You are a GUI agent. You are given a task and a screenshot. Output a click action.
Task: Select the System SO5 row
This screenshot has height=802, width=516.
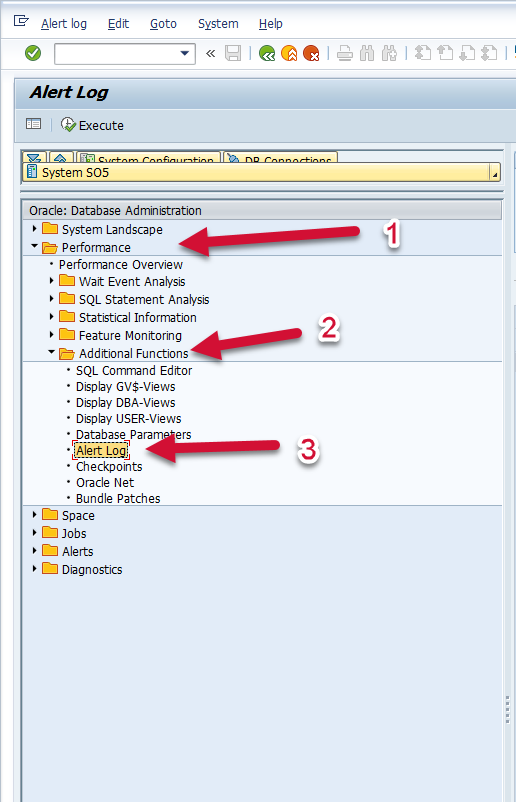[261, 173]
